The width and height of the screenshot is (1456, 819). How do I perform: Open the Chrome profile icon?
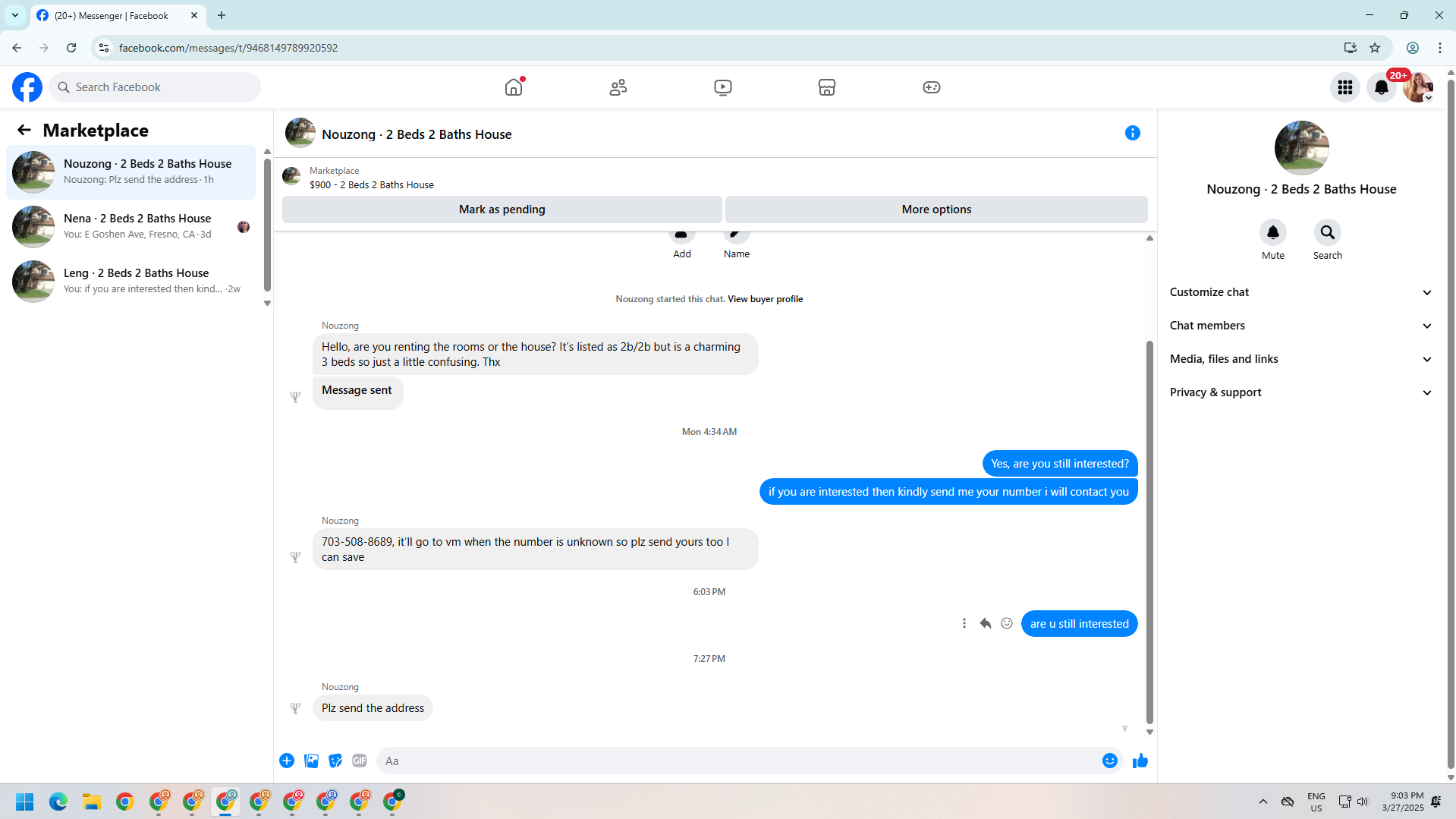point(1413,48)
